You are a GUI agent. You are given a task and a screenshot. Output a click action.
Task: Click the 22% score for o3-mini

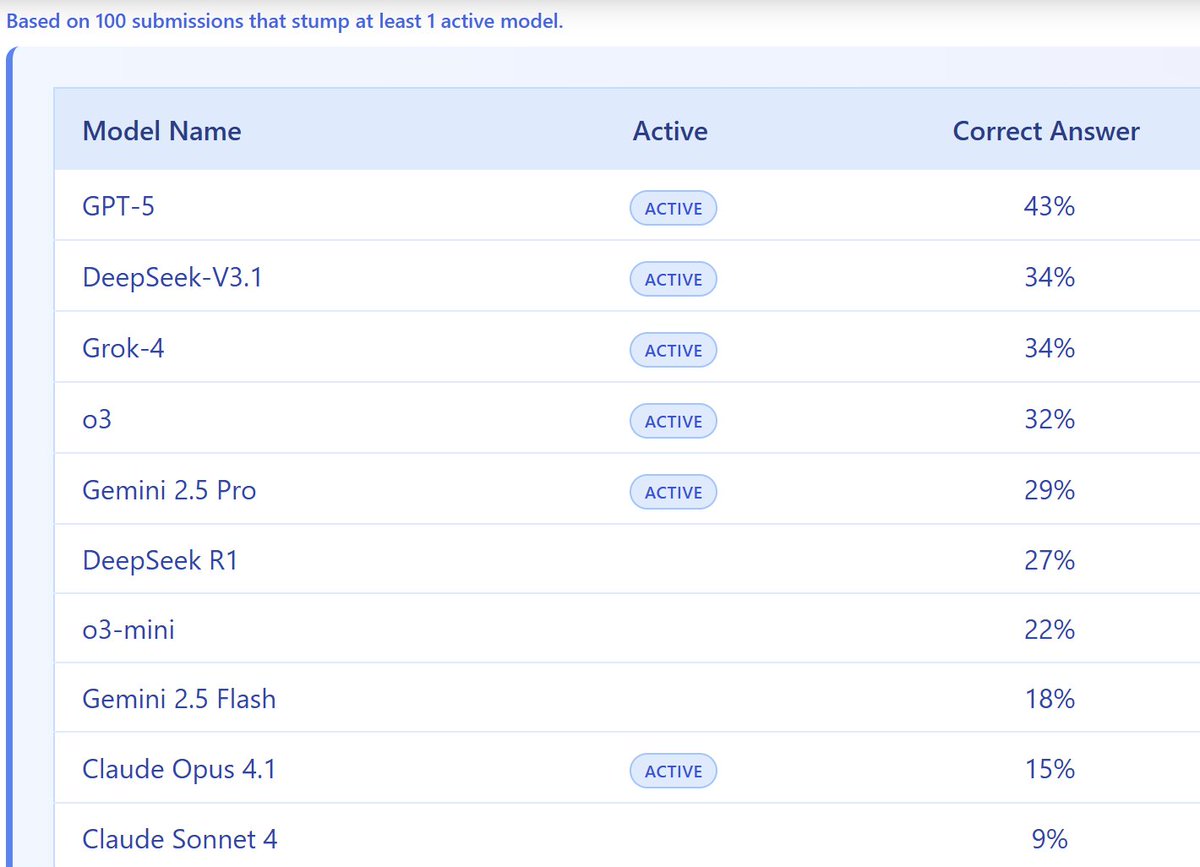(x=1049, y=632)
